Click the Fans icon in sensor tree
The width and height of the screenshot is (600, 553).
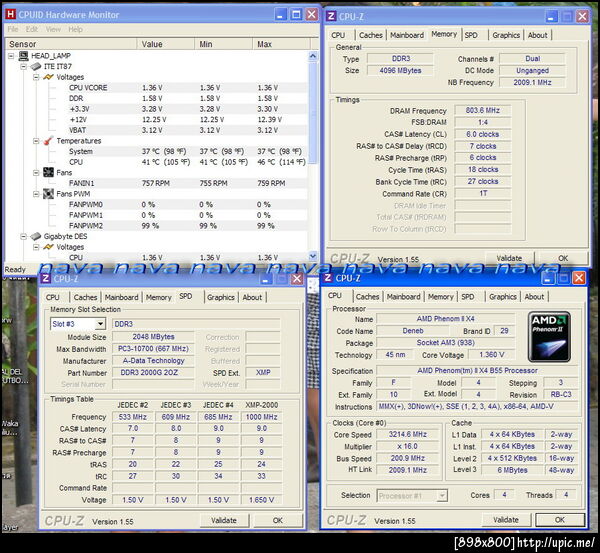click(48, 173)
